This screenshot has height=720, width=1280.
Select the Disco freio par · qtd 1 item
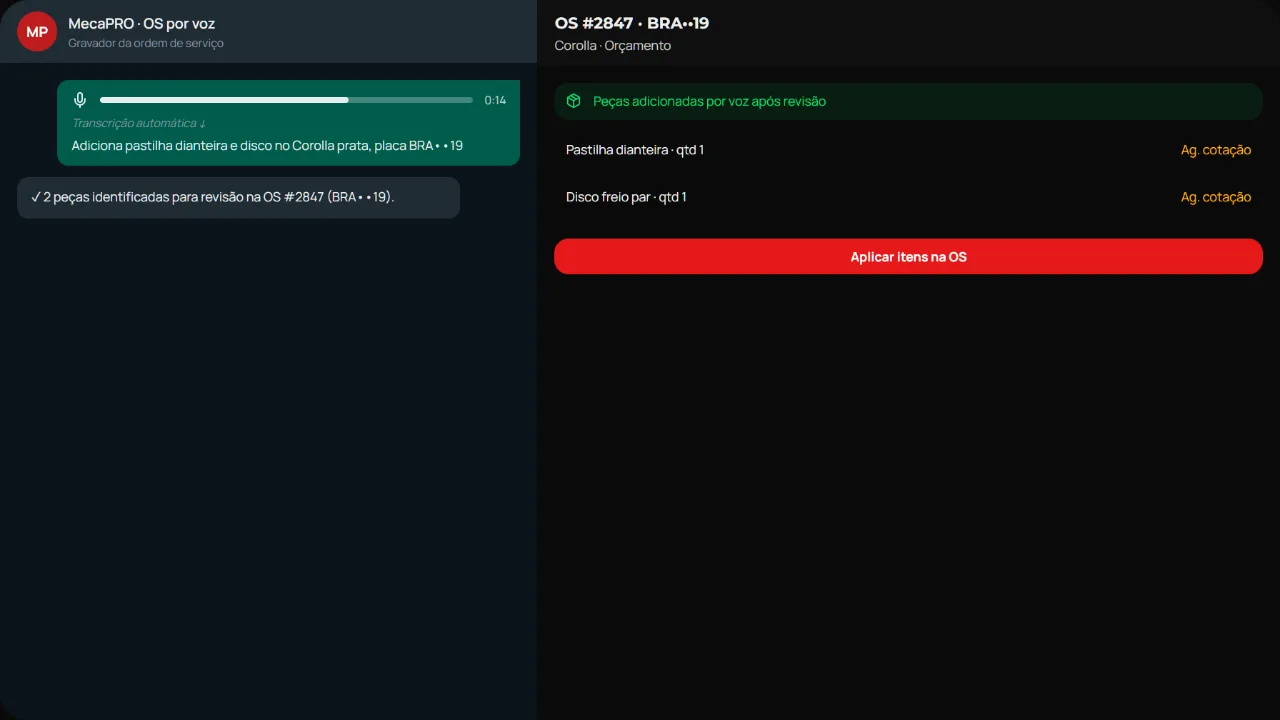coord(908,197)
